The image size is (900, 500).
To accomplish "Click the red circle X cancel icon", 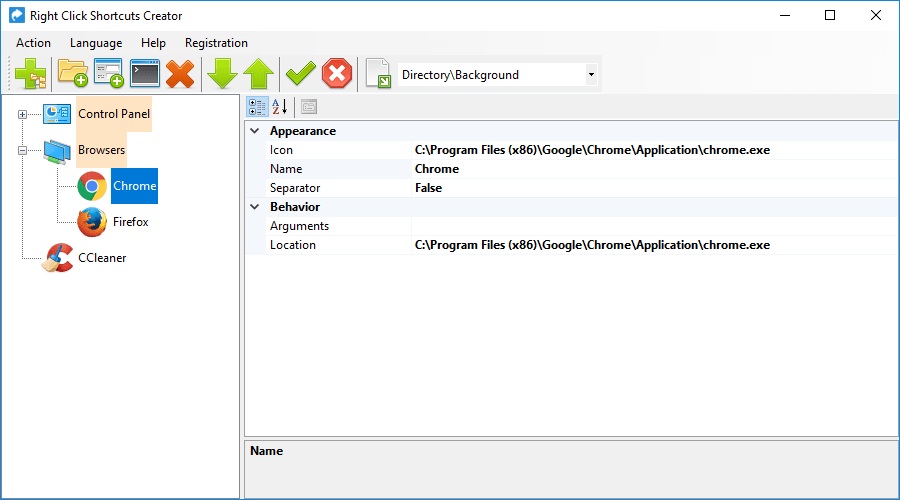I will (338, 74).
